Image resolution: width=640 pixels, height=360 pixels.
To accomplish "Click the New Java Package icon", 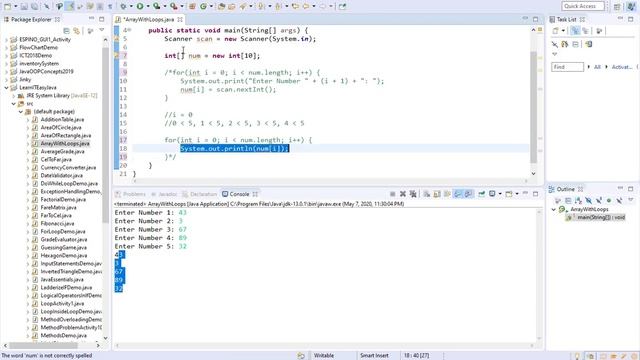I will point(192,6).
